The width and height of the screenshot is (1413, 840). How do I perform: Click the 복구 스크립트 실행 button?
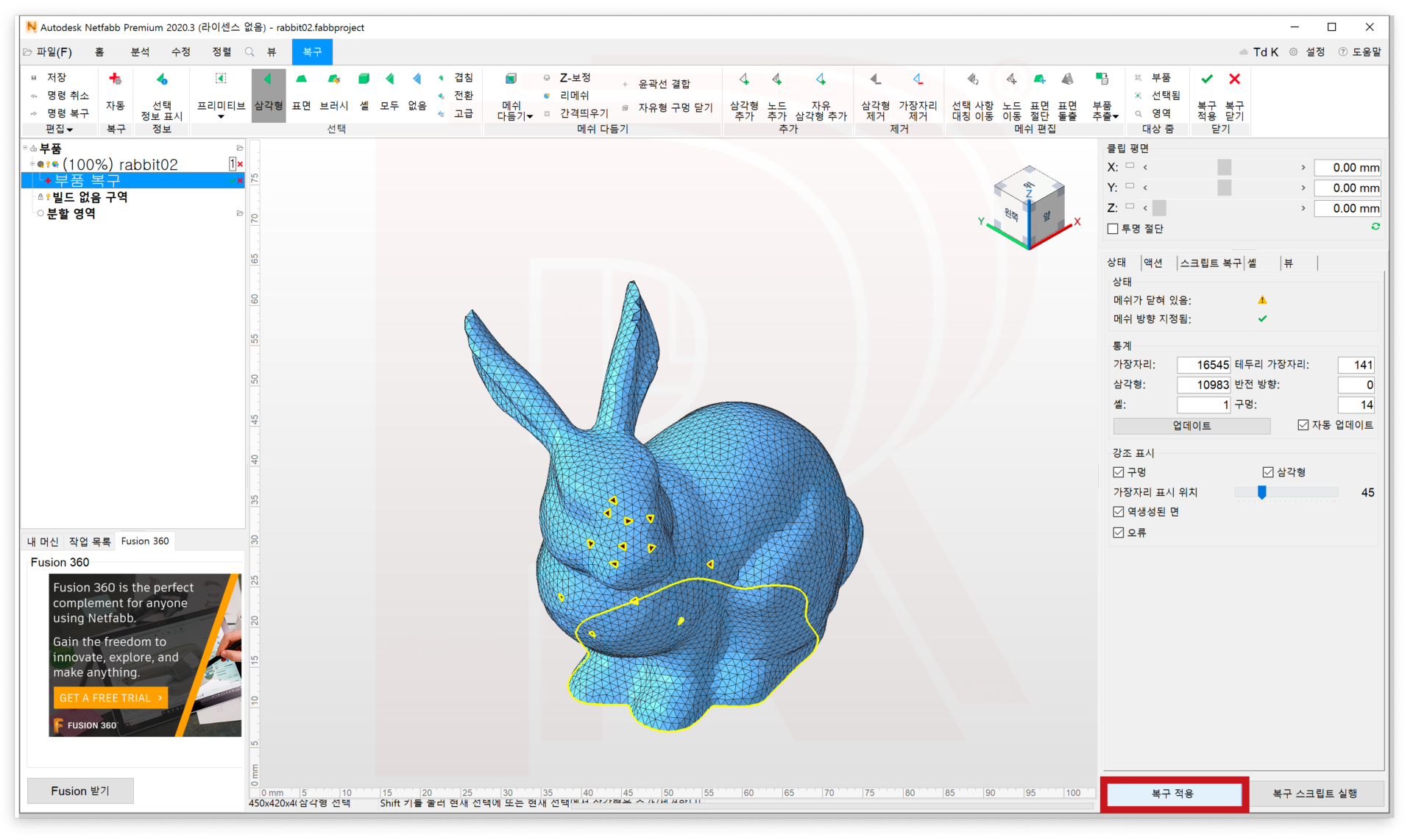pyautogui.click(x=1314, y=793)
